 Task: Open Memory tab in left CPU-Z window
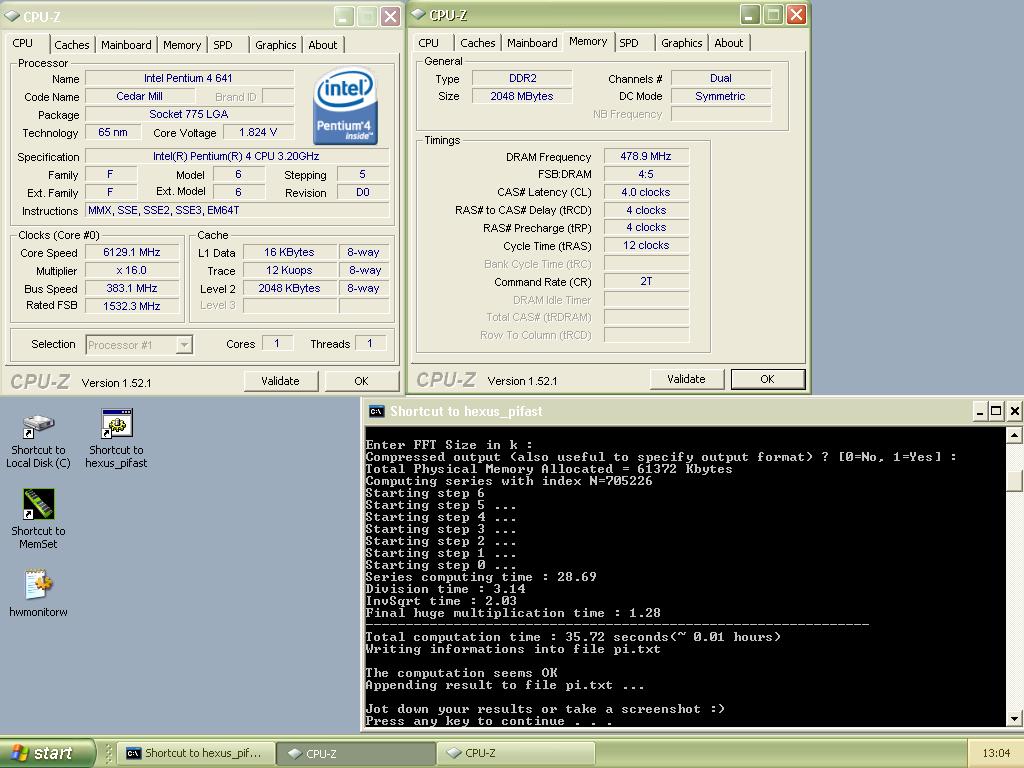click(x=182, y=45)
